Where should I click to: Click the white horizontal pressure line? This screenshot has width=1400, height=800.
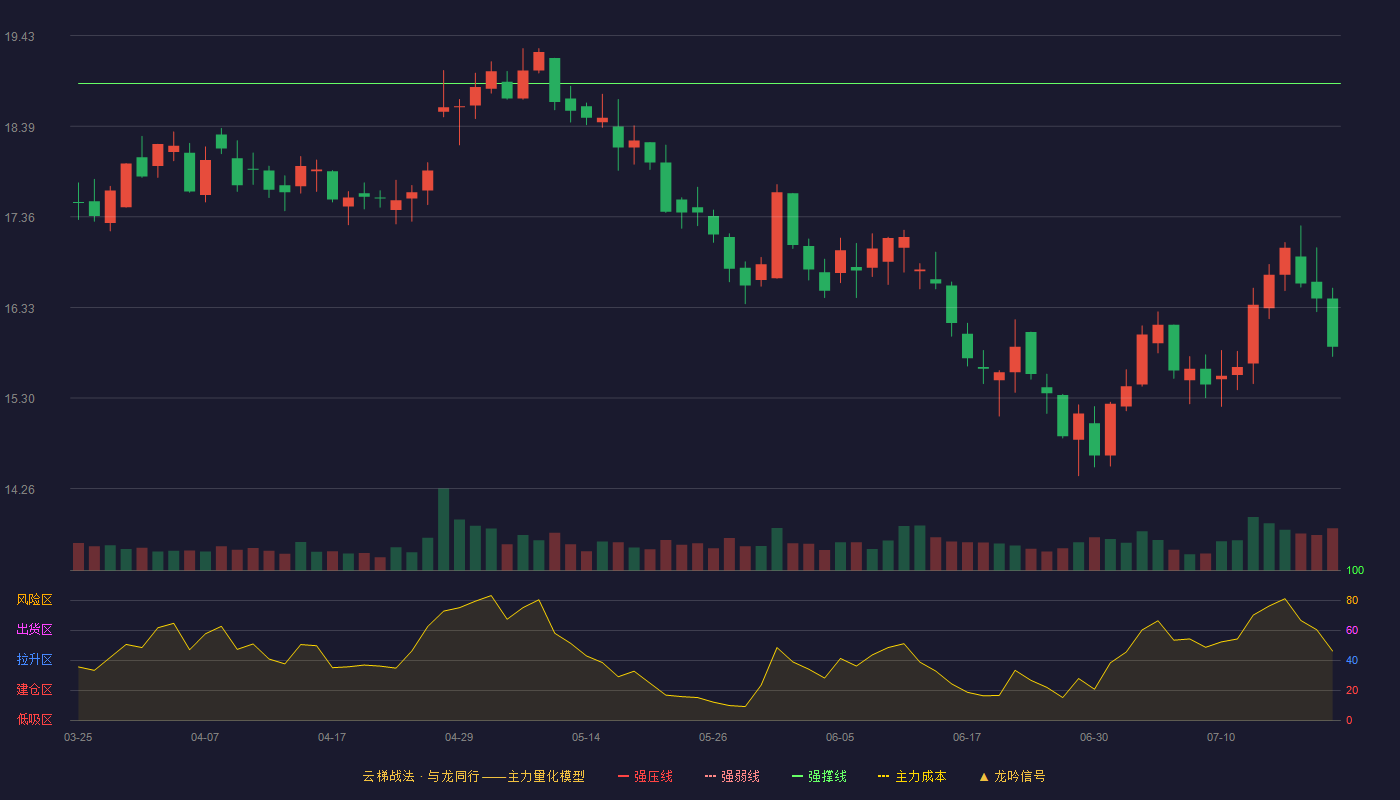709,83
